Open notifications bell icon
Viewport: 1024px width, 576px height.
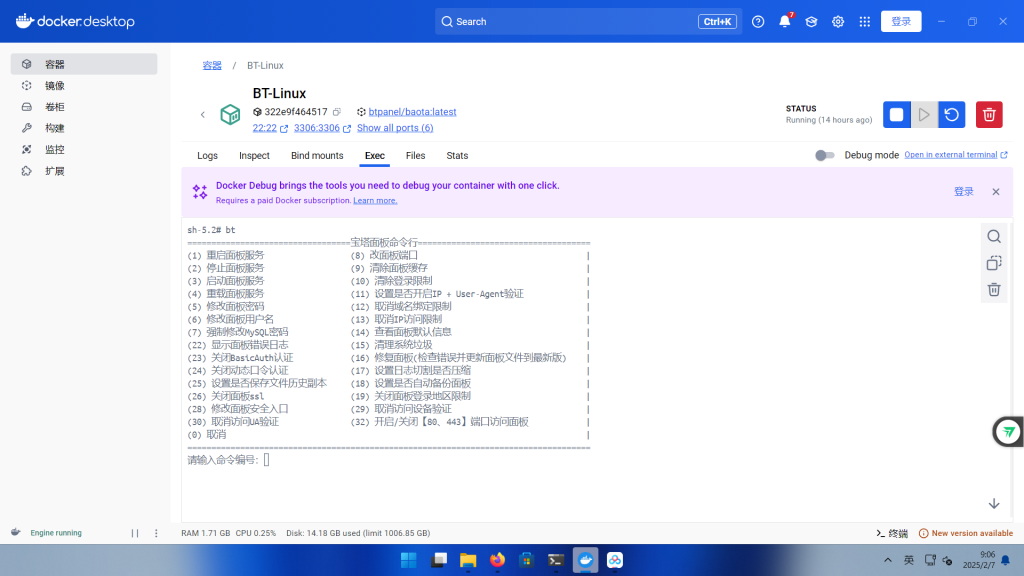pyautogui.click(x=784, y=22)
